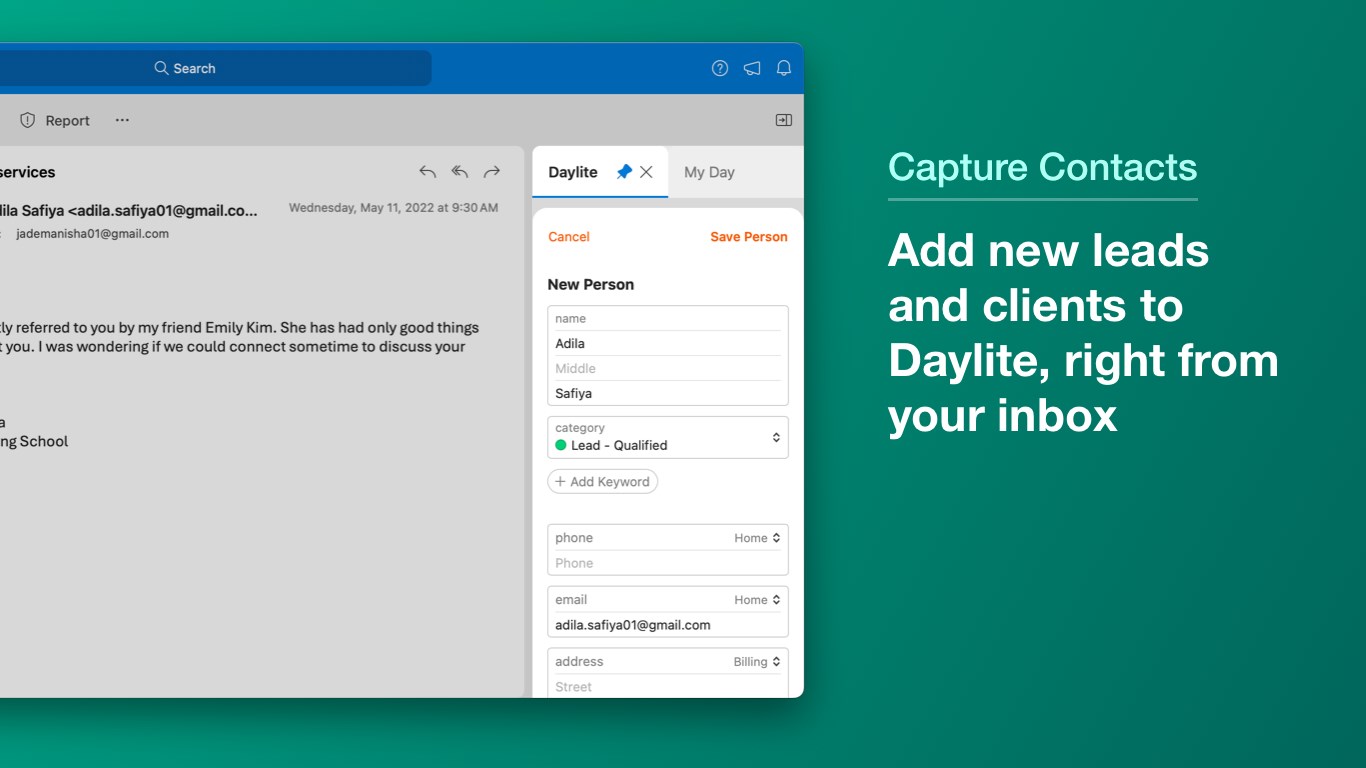The image size is (1366, 768).
Task: Click the date Wednesday, May 11, 2022 at 9:30 AM
Action: [x=393, y=208]
